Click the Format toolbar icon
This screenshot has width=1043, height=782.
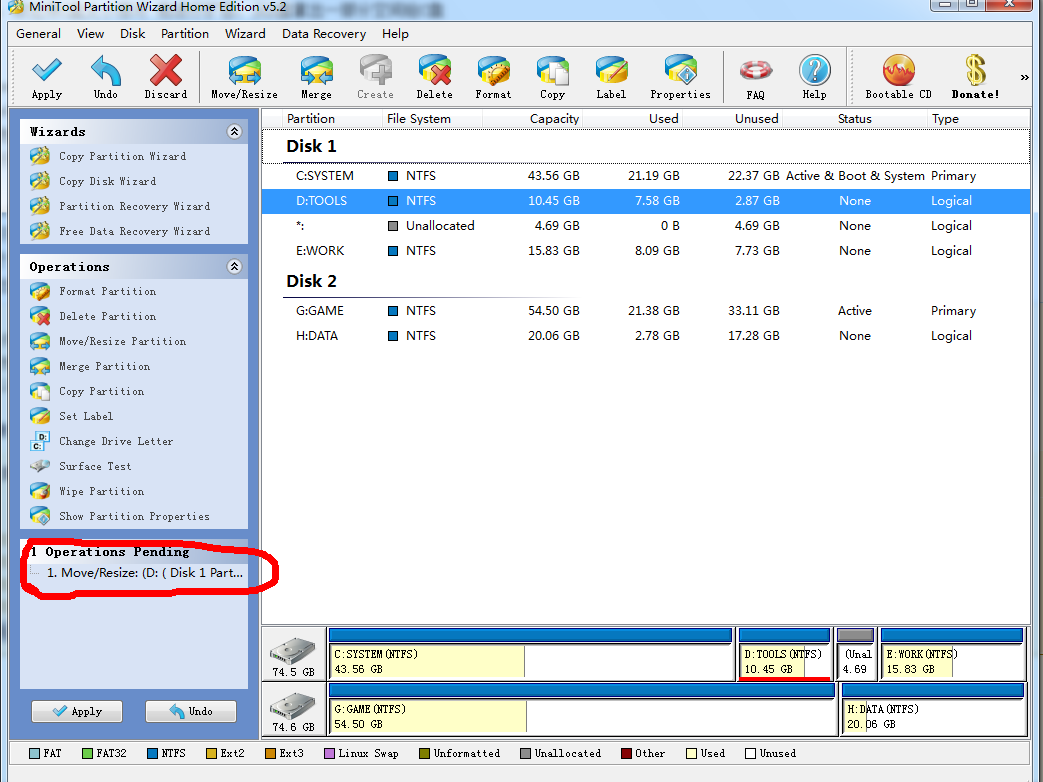pyautogui.click(x=494, y=76)
